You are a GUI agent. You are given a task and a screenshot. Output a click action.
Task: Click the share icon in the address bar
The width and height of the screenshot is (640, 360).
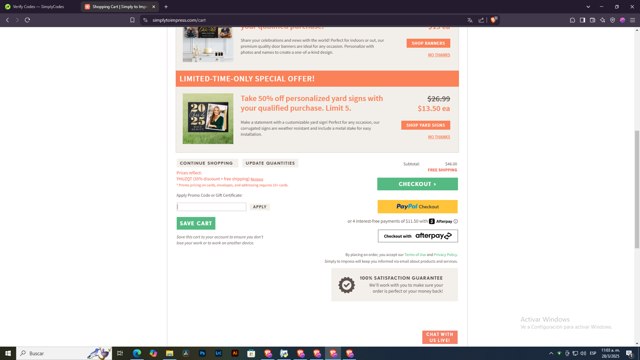pyautogui.click(x=481, y=20)
